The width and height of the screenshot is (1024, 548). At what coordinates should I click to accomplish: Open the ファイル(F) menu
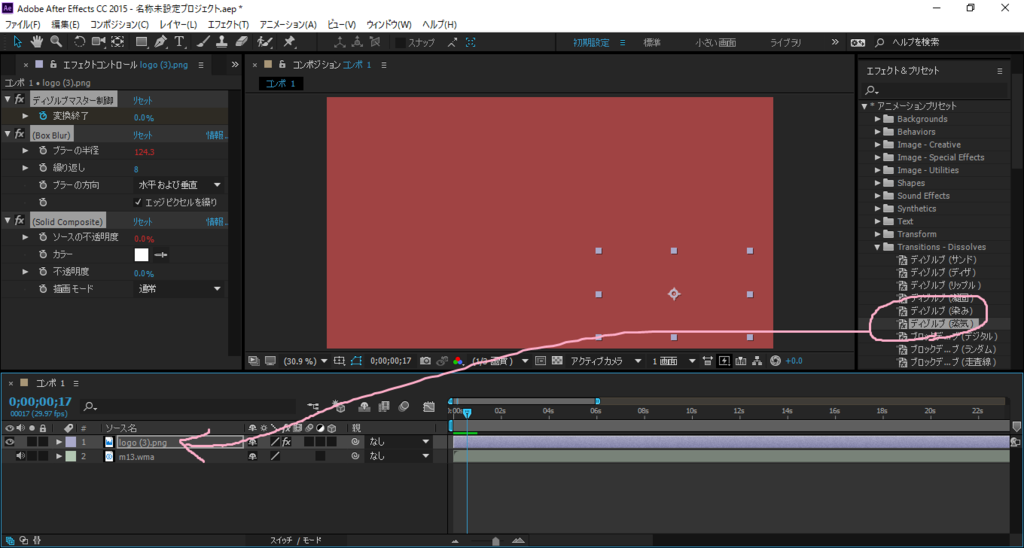(x=22, y=24)
